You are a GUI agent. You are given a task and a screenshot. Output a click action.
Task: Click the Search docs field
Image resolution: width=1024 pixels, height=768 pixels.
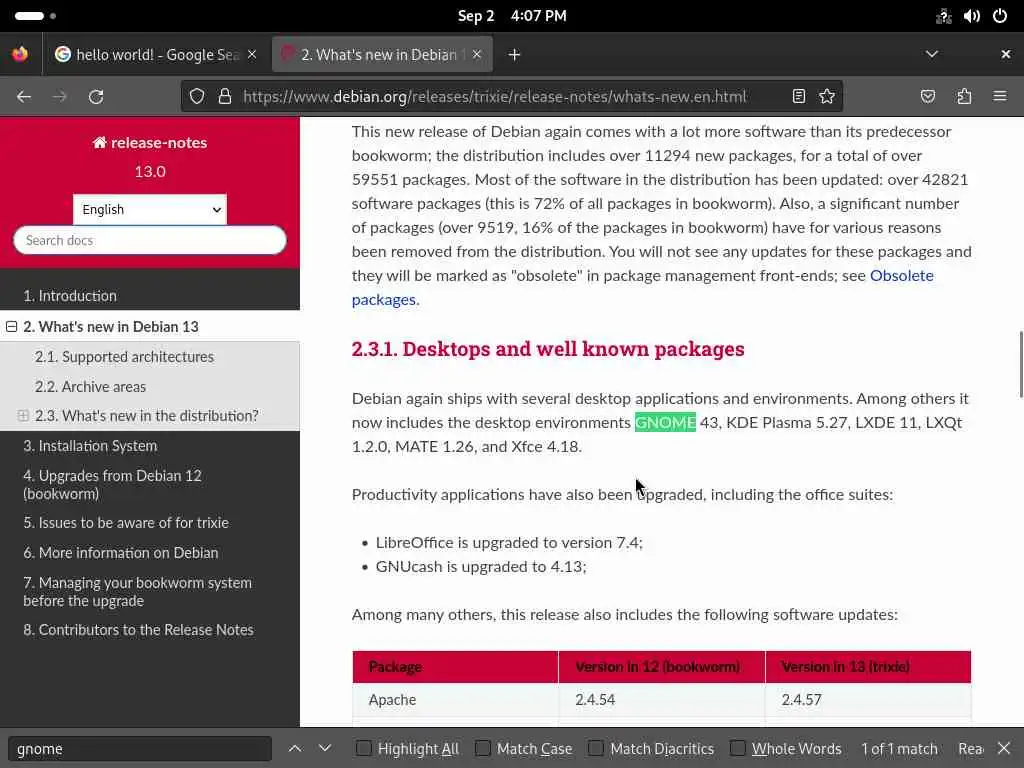(x=150, y=240)
